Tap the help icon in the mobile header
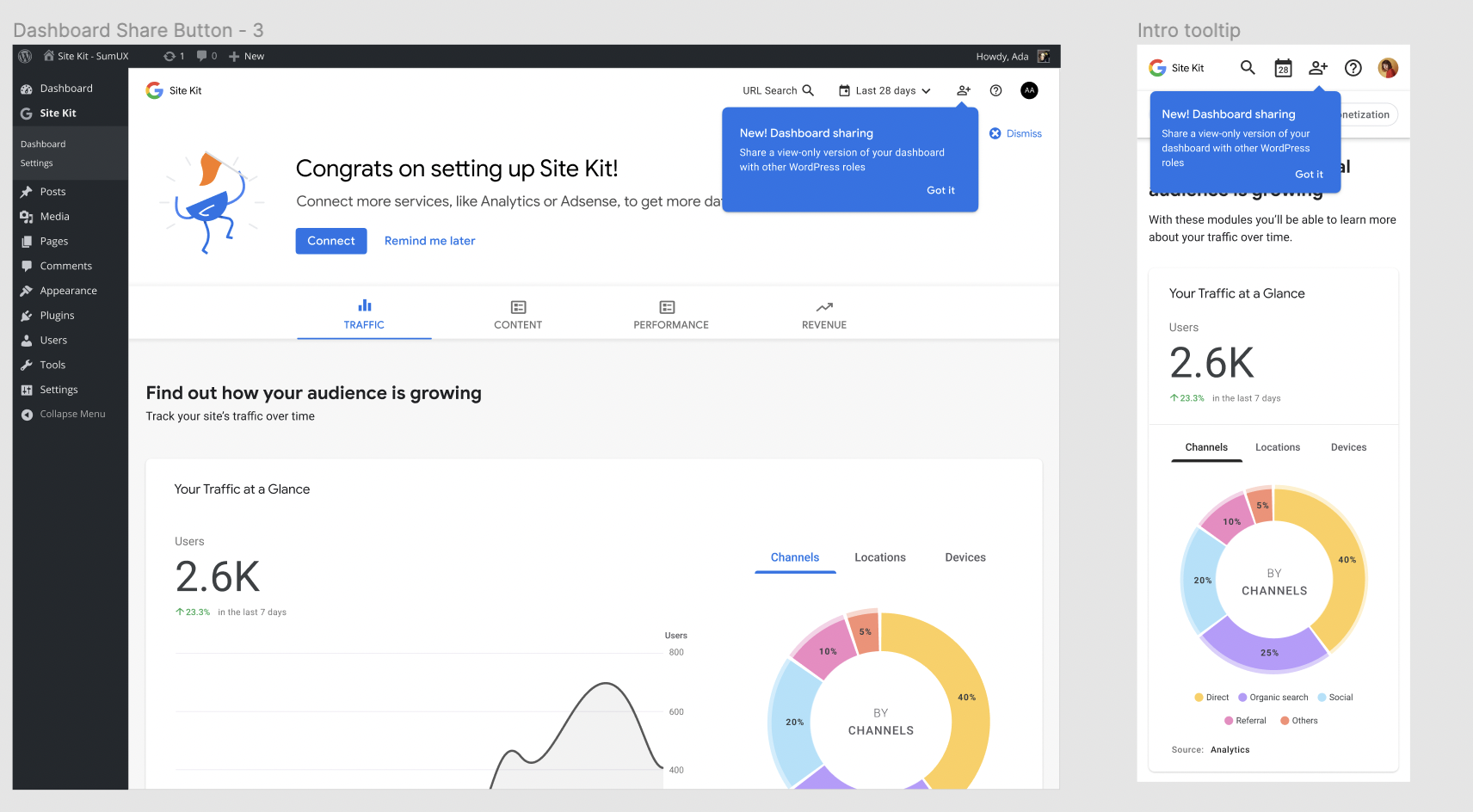Image resolution: width=1473 pixels, height=812 pixels. pyautogui.click(x=1353, y=68)
